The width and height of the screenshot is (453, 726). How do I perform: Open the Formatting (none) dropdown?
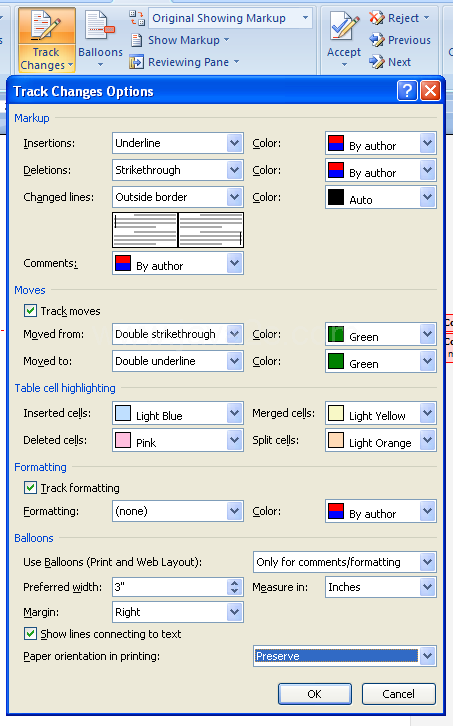(x=178, y=511)
